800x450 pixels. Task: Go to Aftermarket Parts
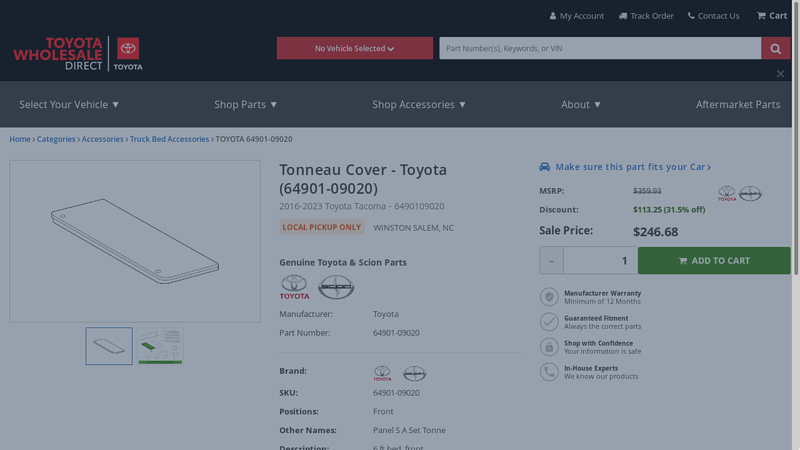click(737, 104)
